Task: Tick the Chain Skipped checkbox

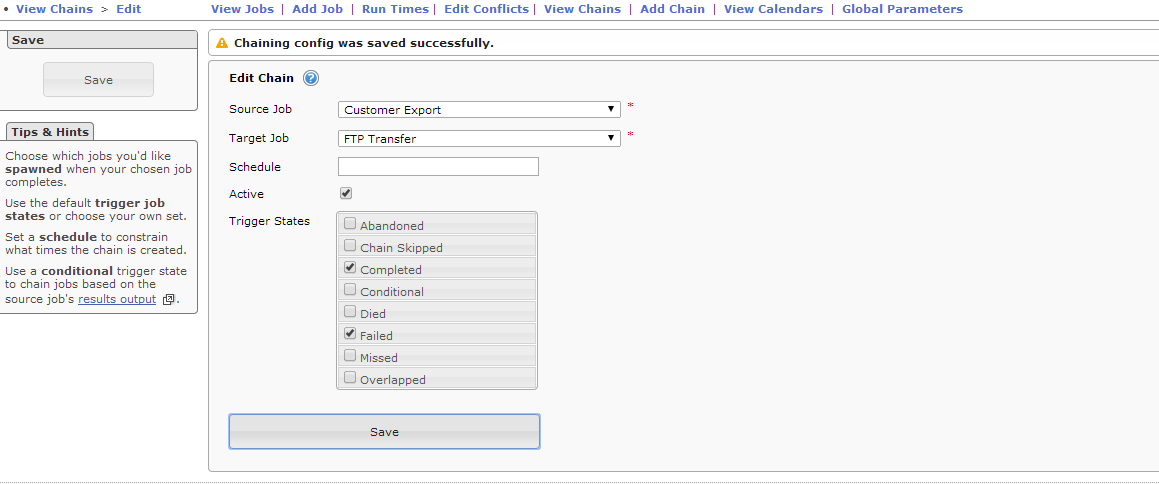Action: [350, 247]
